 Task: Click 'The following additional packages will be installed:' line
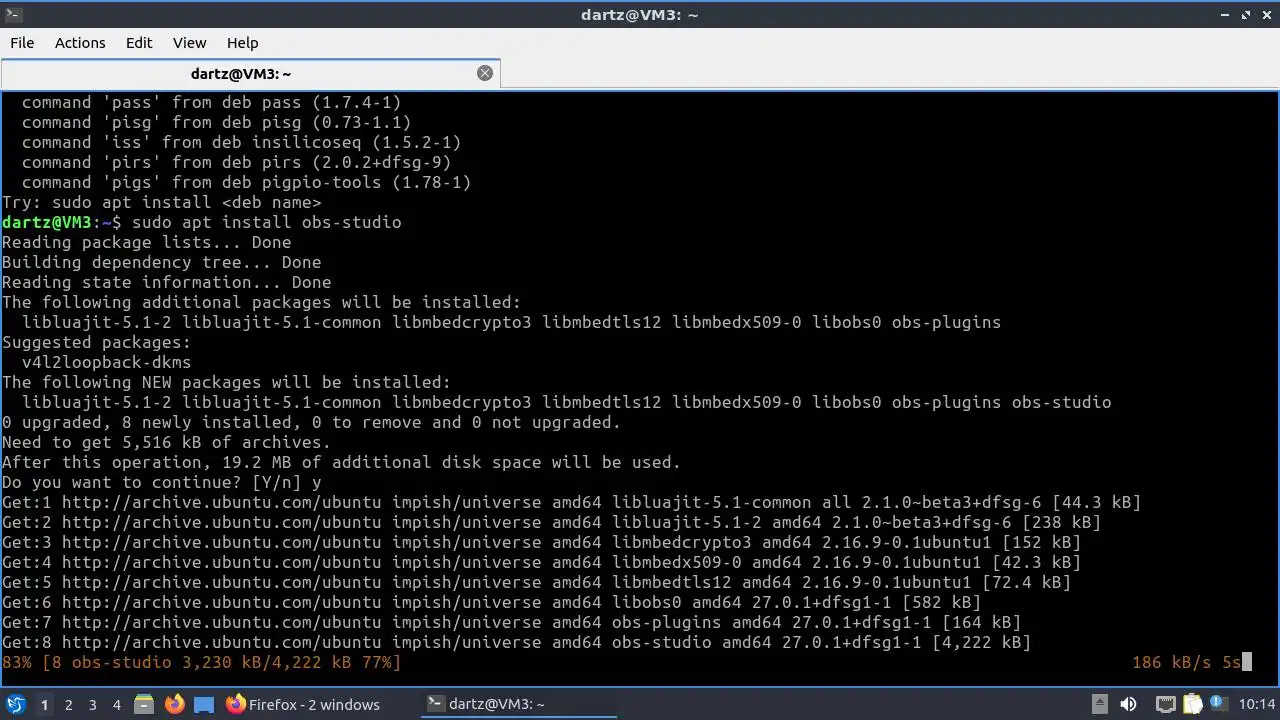(x=261, y=302)
